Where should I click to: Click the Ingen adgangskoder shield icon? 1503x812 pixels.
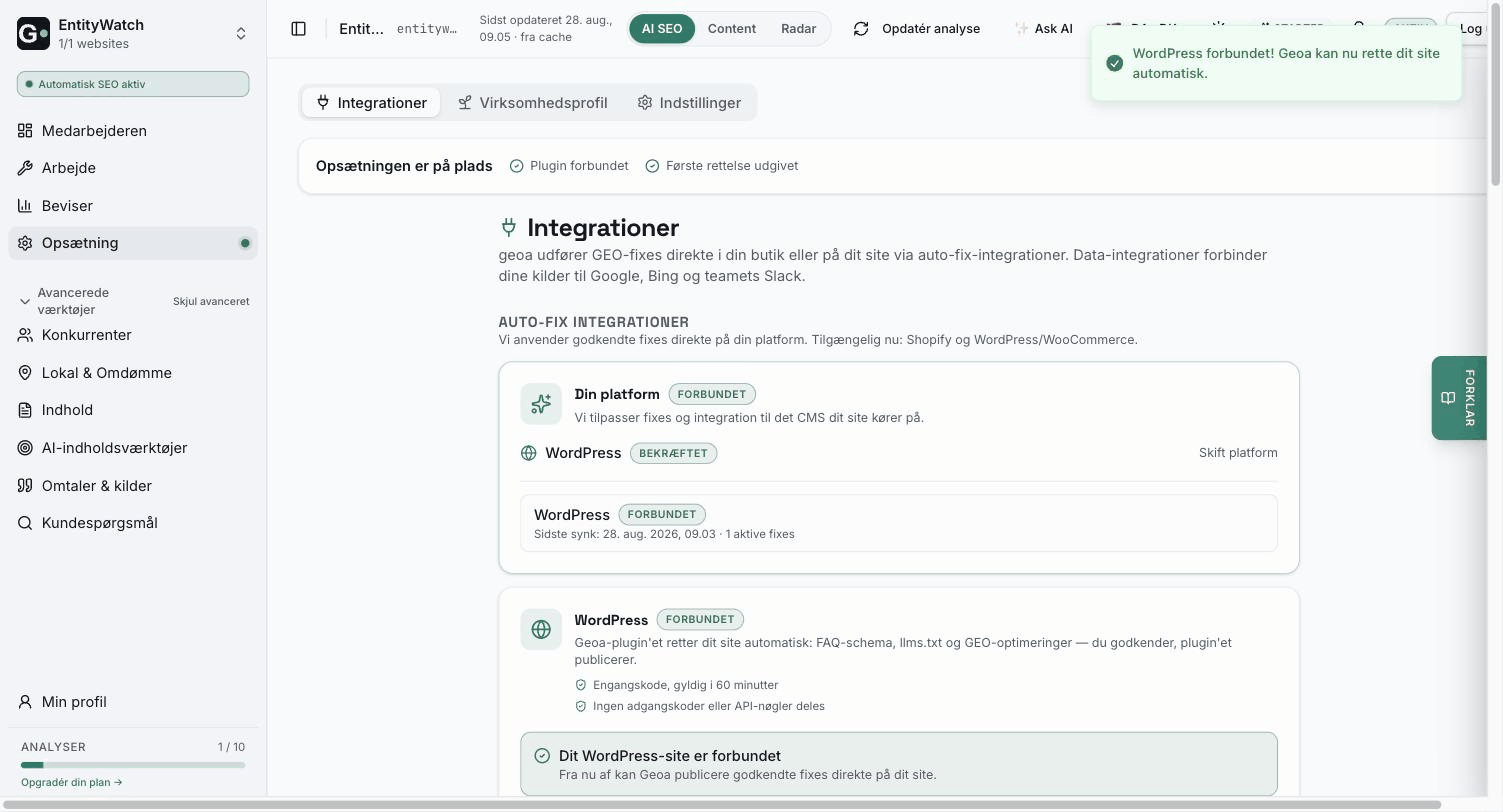click(x=581, y=706)
